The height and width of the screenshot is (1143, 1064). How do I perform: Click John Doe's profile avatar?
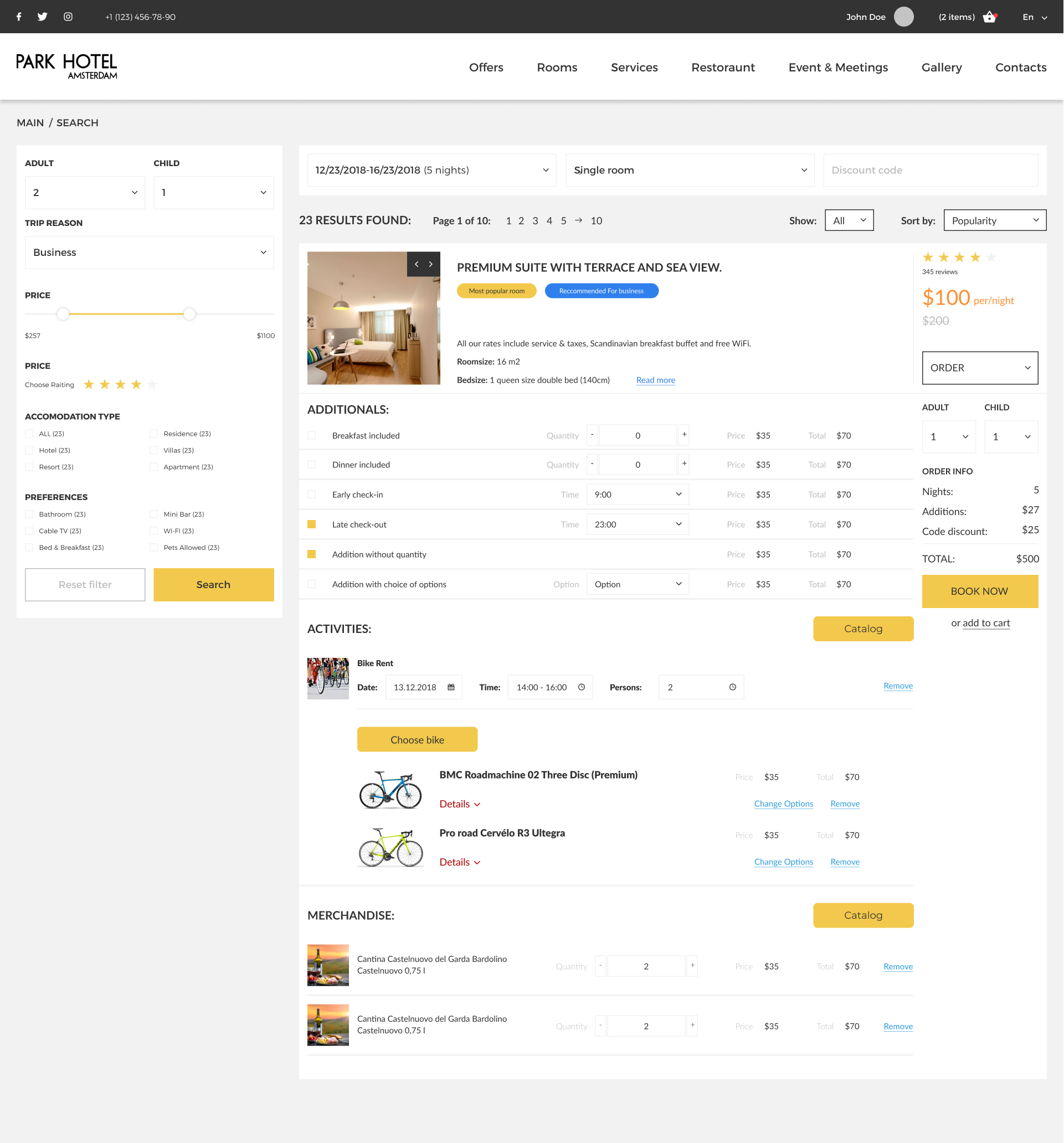[x=903, y=17]
